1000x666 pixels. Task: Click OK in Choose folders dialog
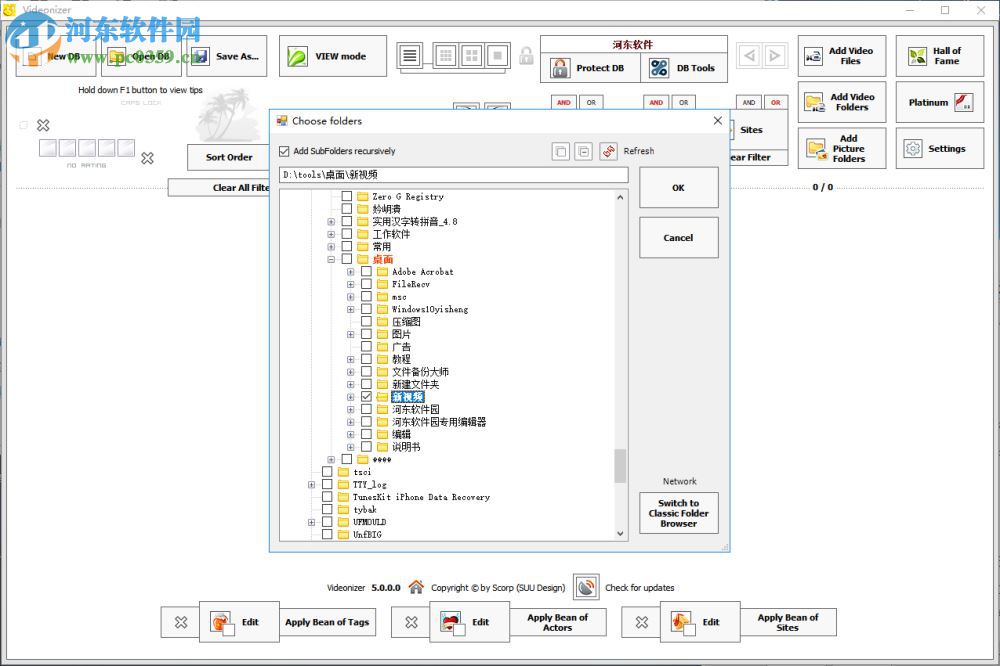(x=678, y=187)
